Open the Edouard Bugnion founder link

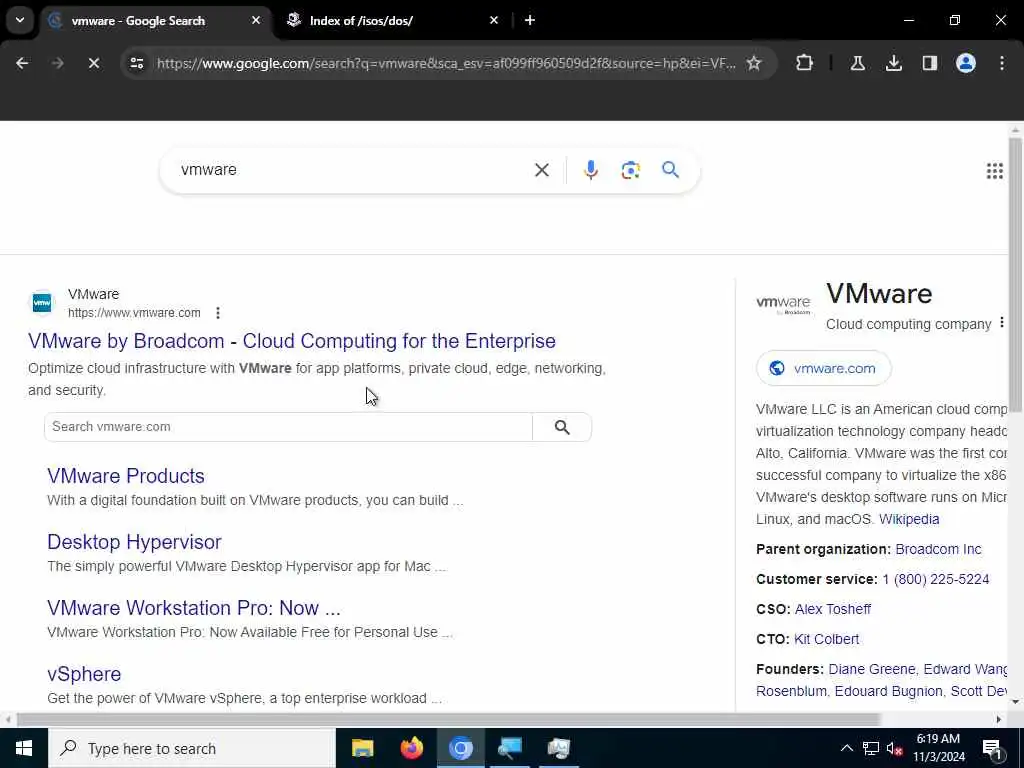coord(888,692)
